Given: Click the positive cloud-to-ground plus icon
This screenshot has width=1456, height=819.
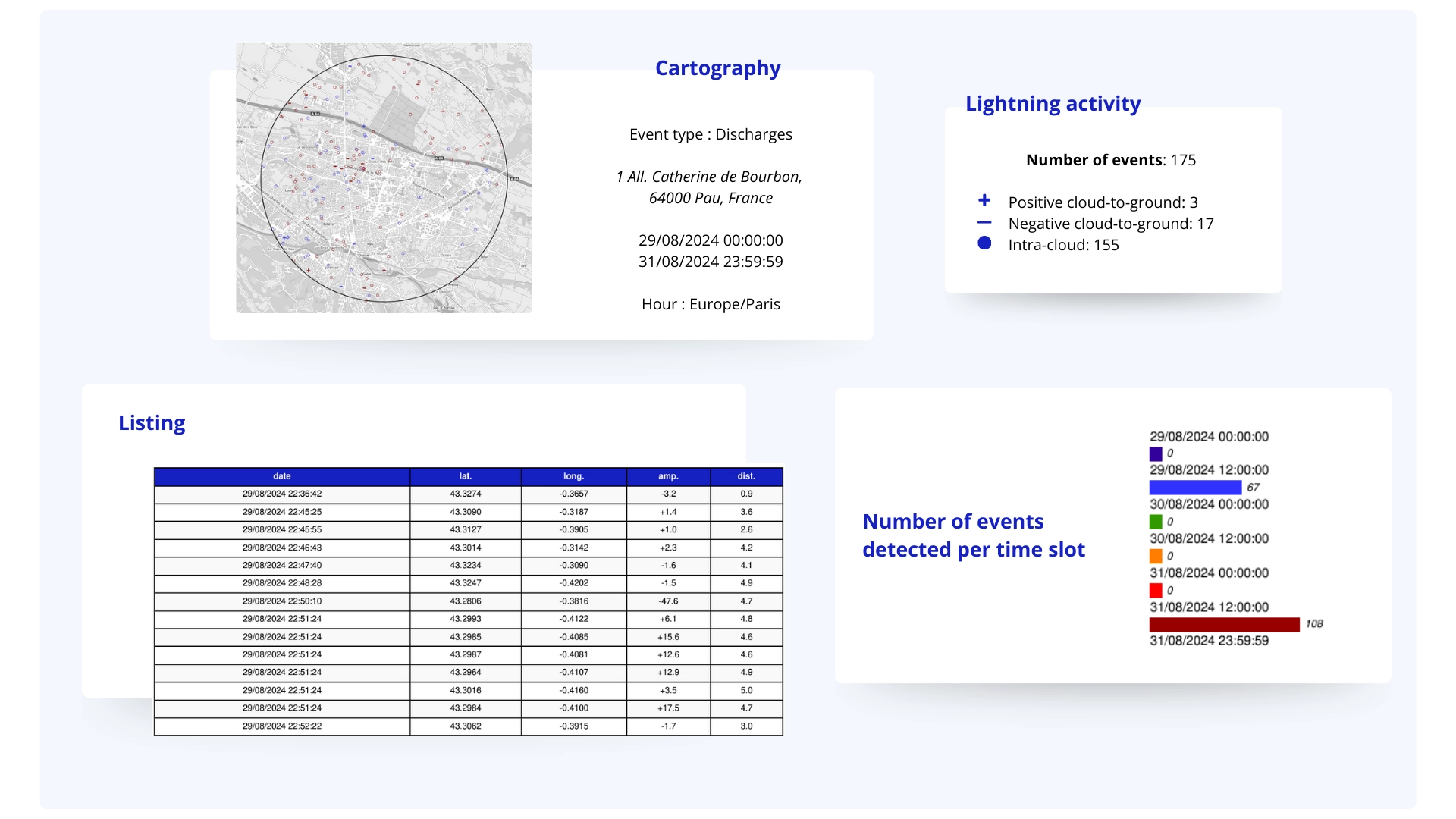Looking at the screenshot, I should pyautogui.click(x=984, y=200).
